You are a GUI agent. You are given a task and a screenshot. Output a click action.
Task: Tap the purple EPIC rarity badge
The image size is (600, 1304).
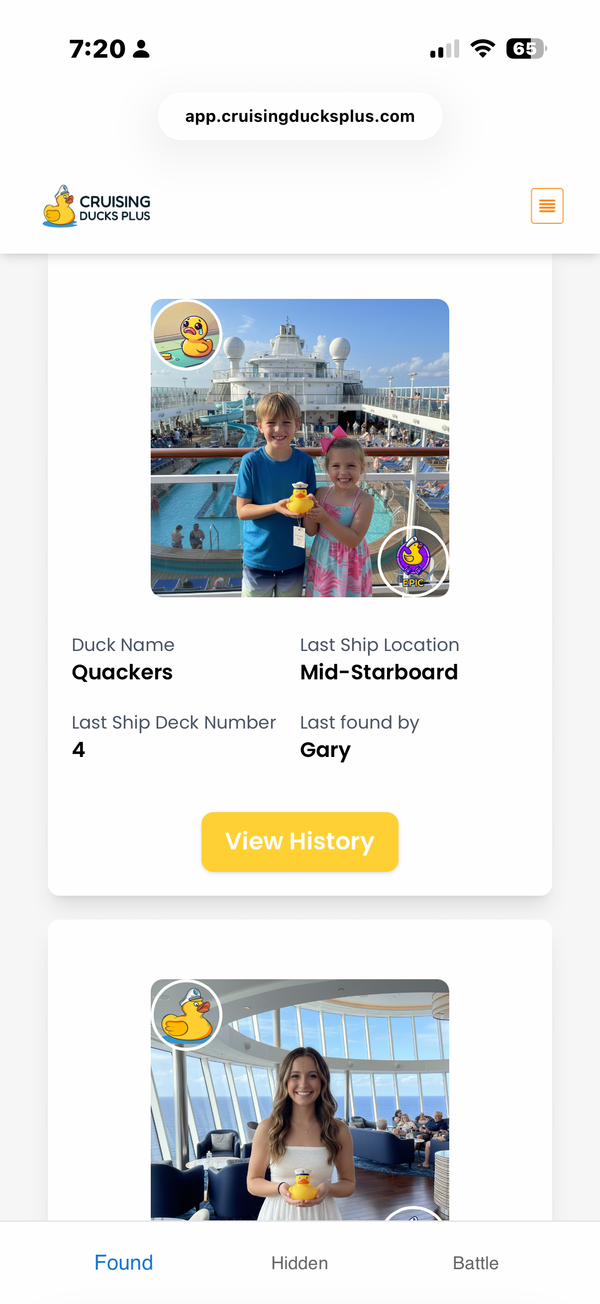click(x=413, y=562)
